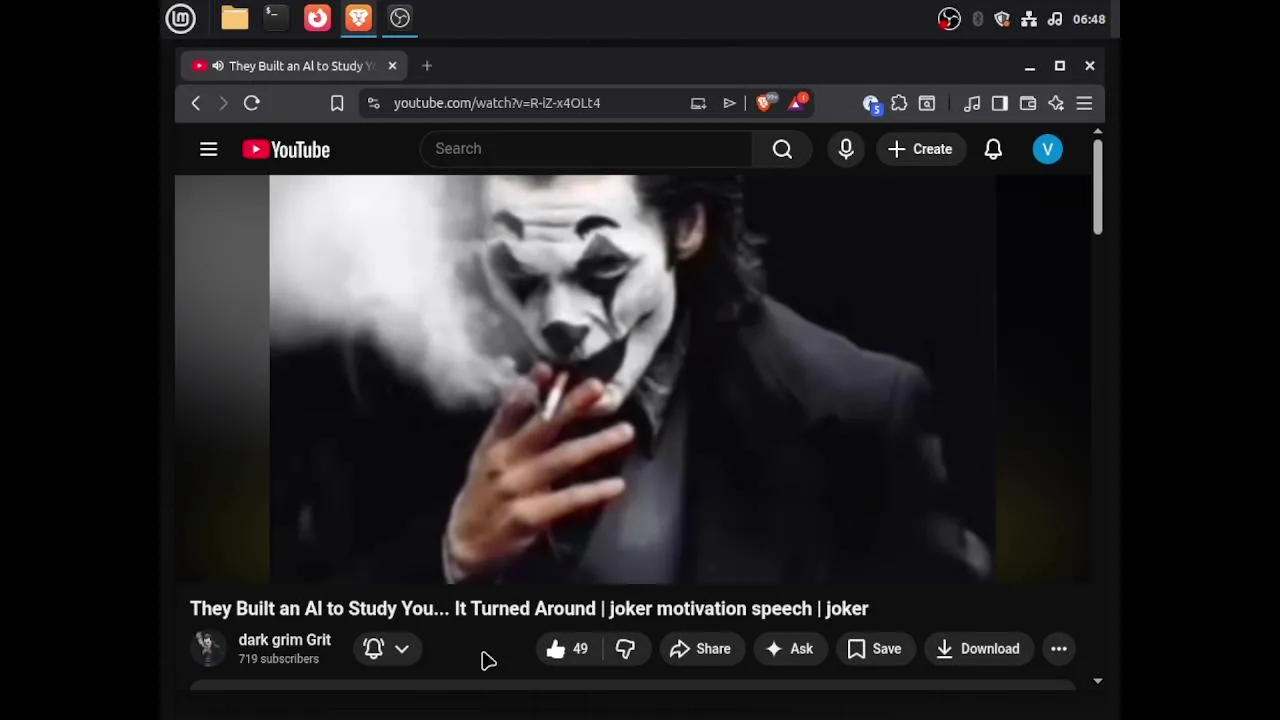Launch Terminal from the taskbar
This screenshot has height=720, width=1280.
pos(275,18)
